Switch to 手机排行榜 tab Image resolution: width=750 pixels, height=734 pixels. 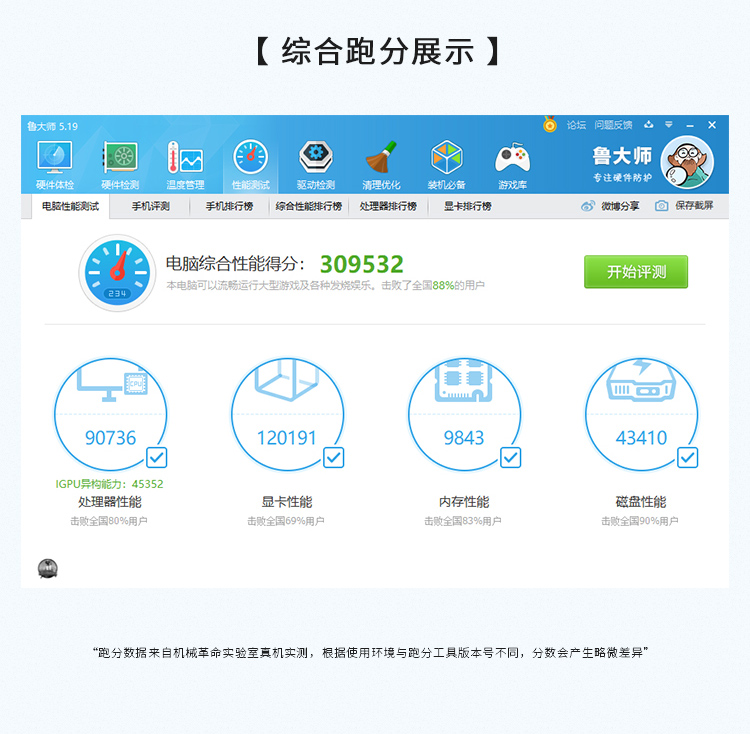point(229,207)
